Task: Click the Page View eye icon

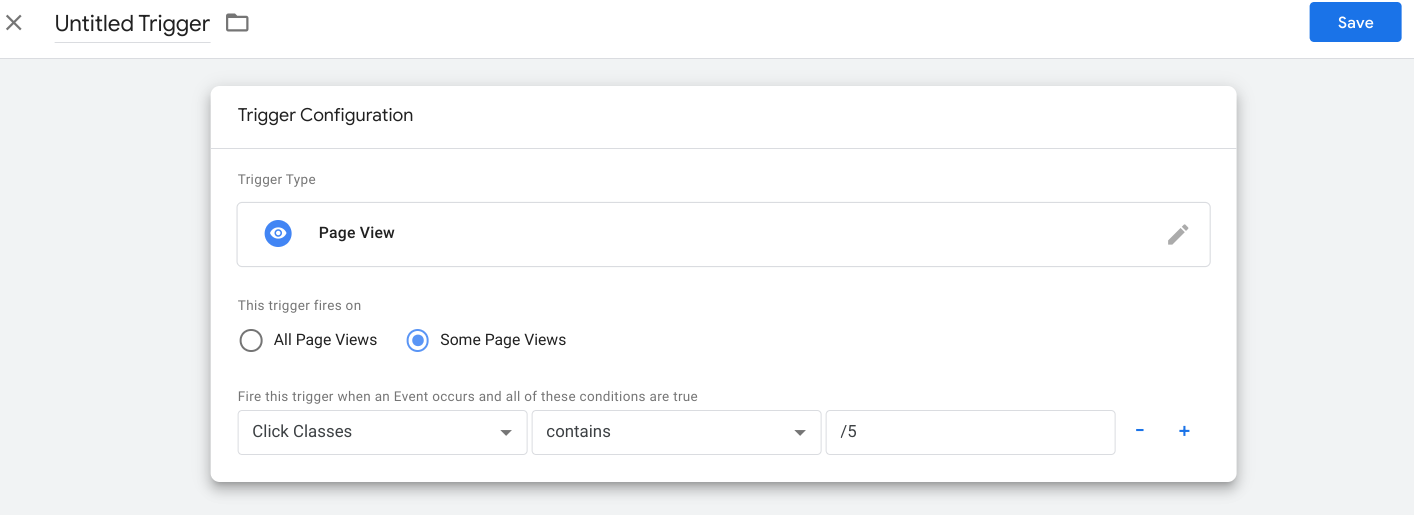Action: tap(278, 233)
